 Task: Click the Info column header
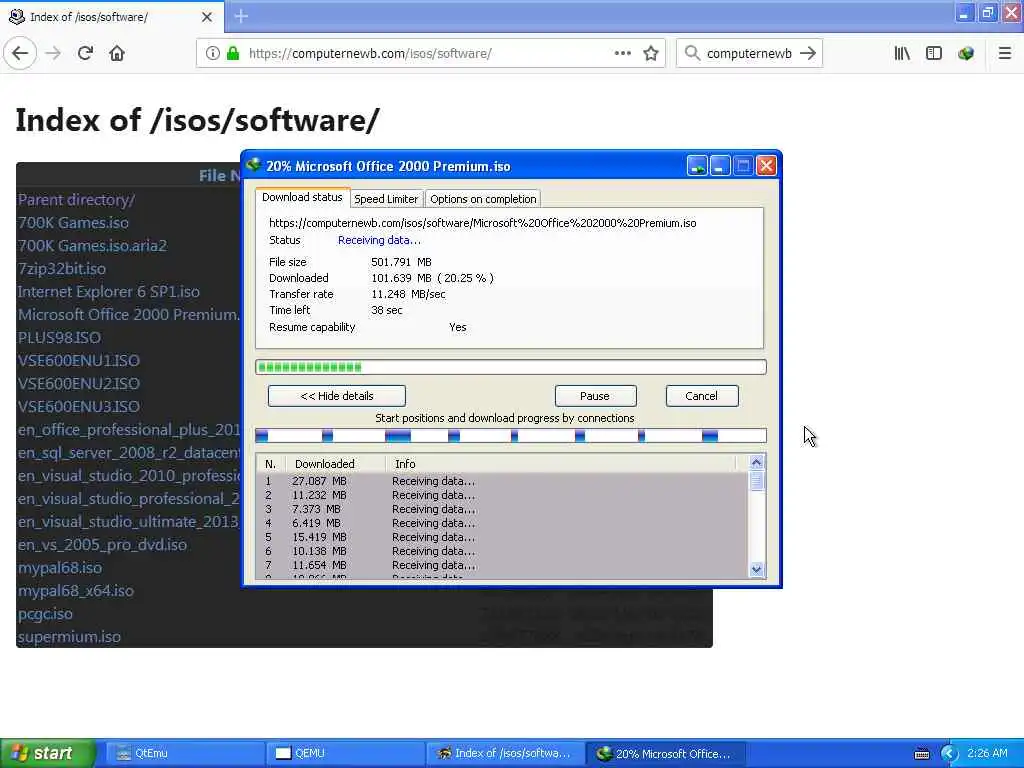point(562,464)
